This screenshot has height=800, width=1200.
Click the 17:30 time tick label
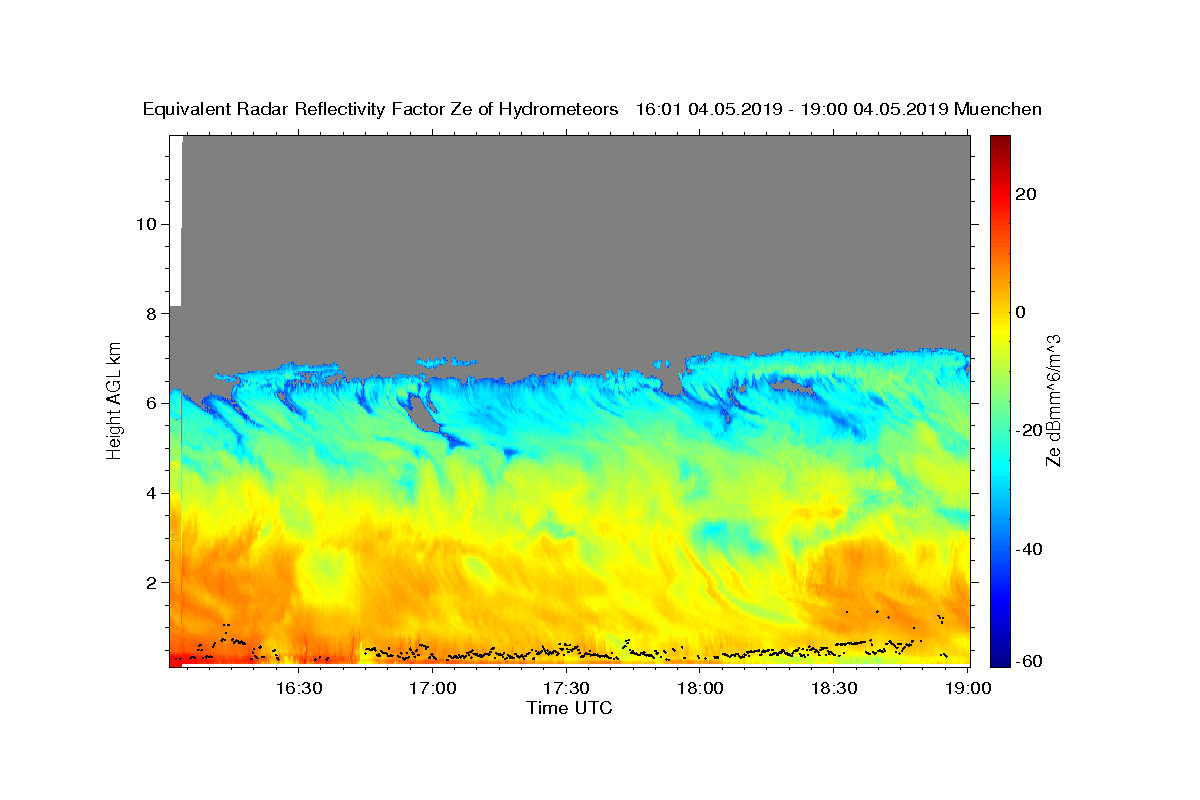point(567,688)
